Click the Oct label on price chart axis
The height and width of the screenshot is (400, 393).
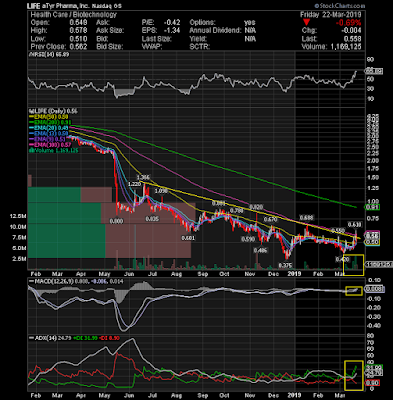pos(224,274)
